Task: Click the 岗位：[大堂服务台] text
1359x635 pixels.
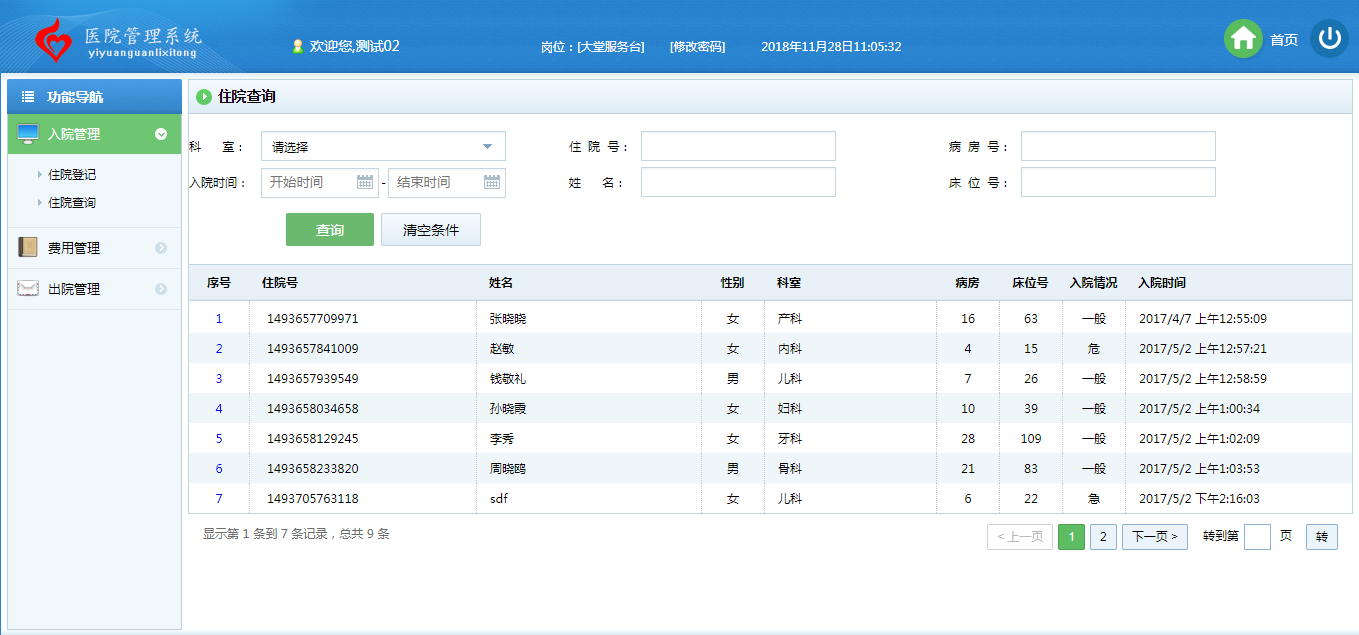Action: coord(592,46)
